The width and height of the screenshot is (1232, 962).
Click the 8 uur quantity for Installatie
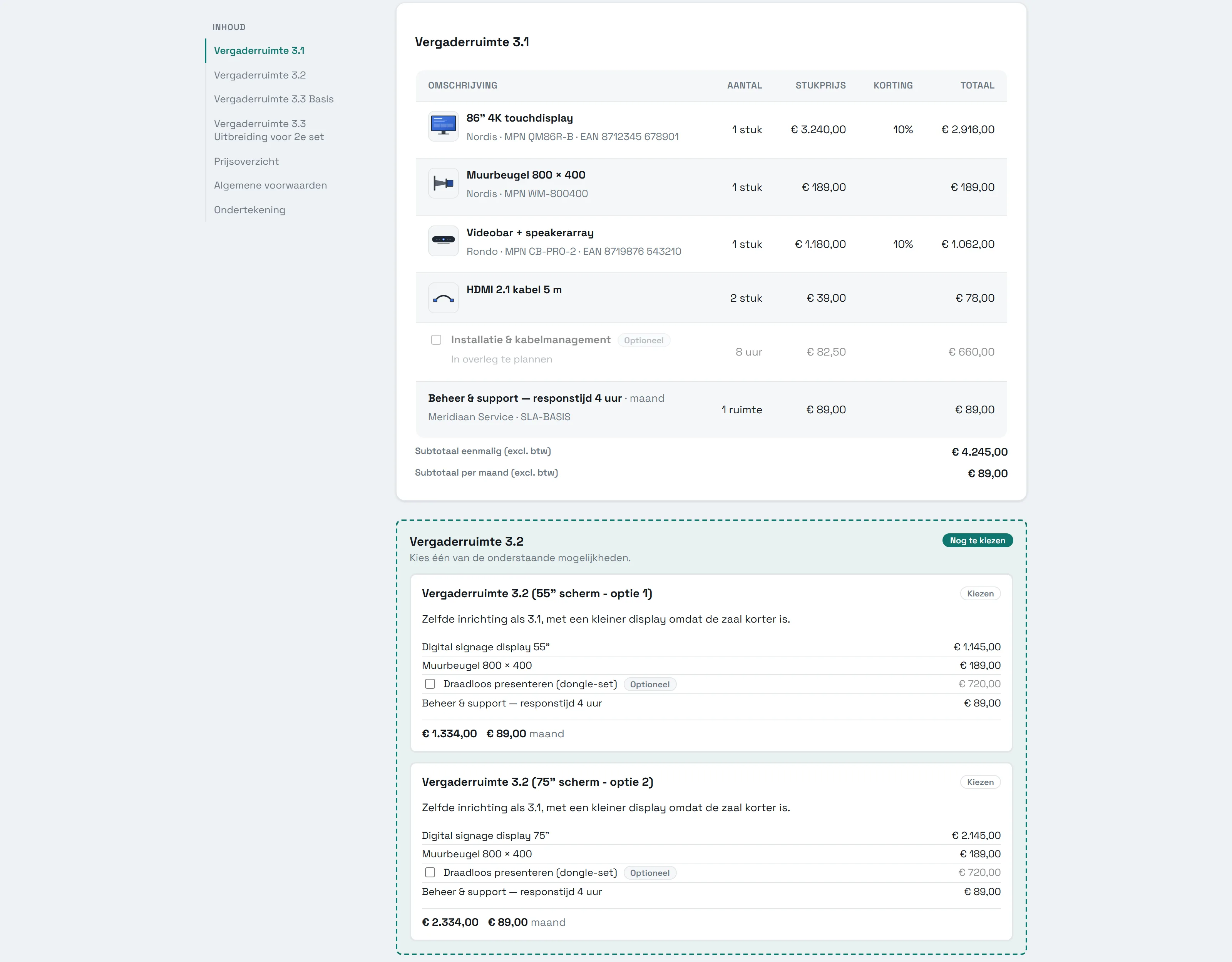[x=748, y=352]
